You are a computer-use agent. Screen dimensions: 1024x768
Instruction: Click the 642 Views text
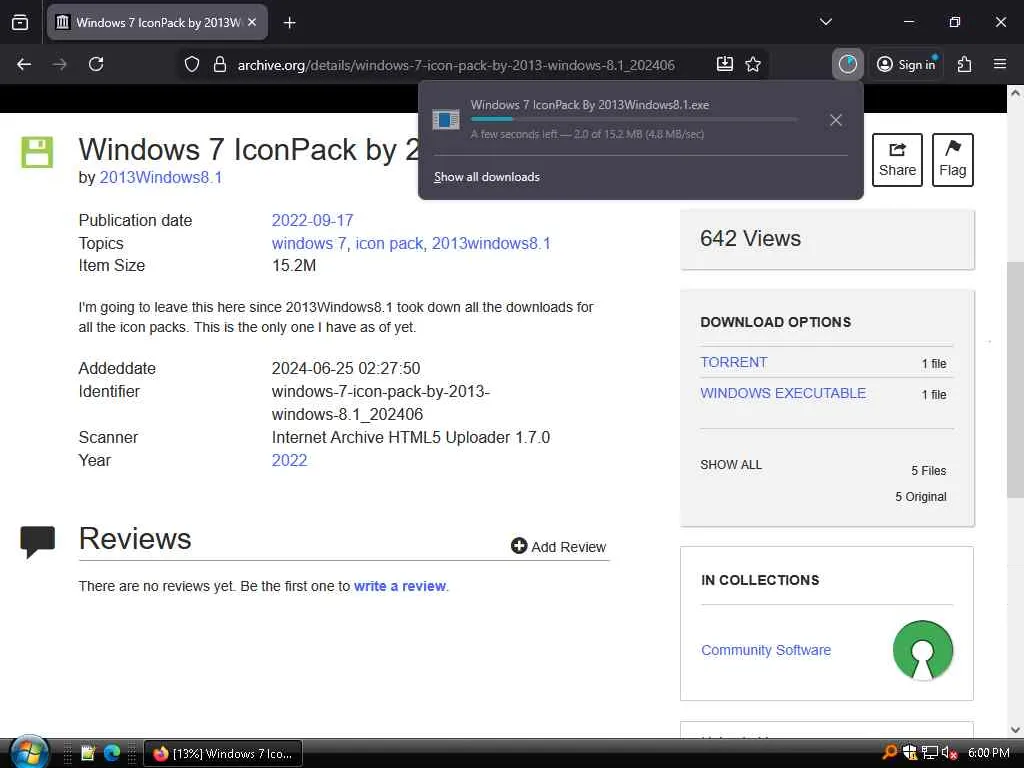tap(750, 238)
